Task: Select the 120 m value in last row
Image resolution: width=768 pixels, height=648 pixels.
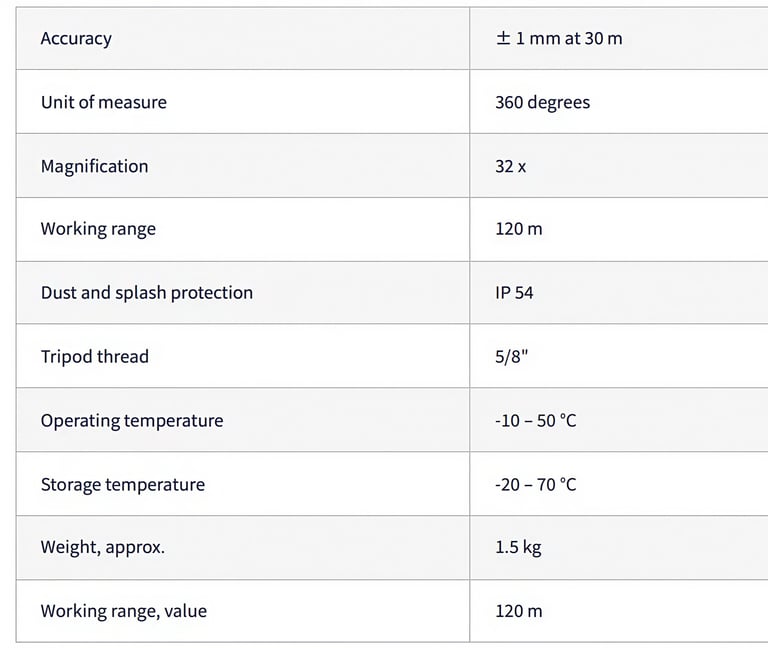Action: click(519, 611)
